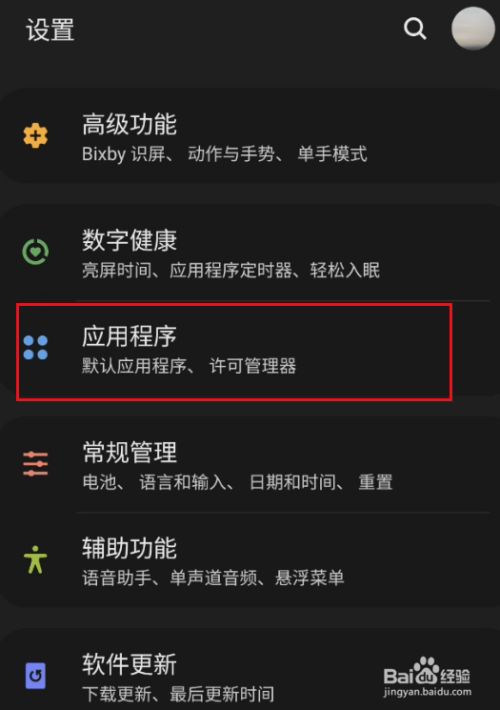Tap the green heart icon for 数字健康

coord(35,251)
